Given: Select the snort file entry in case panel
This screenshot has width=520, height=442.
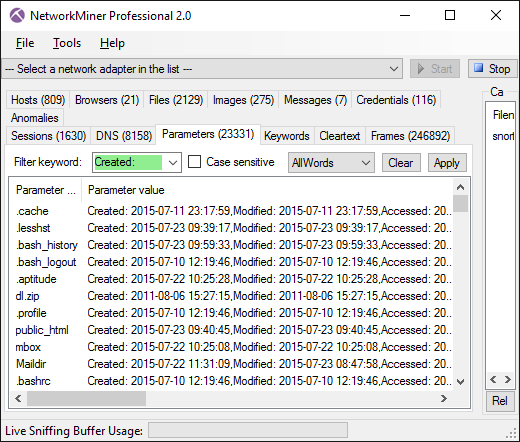Looking at the screenshot, I should (503, 136).
